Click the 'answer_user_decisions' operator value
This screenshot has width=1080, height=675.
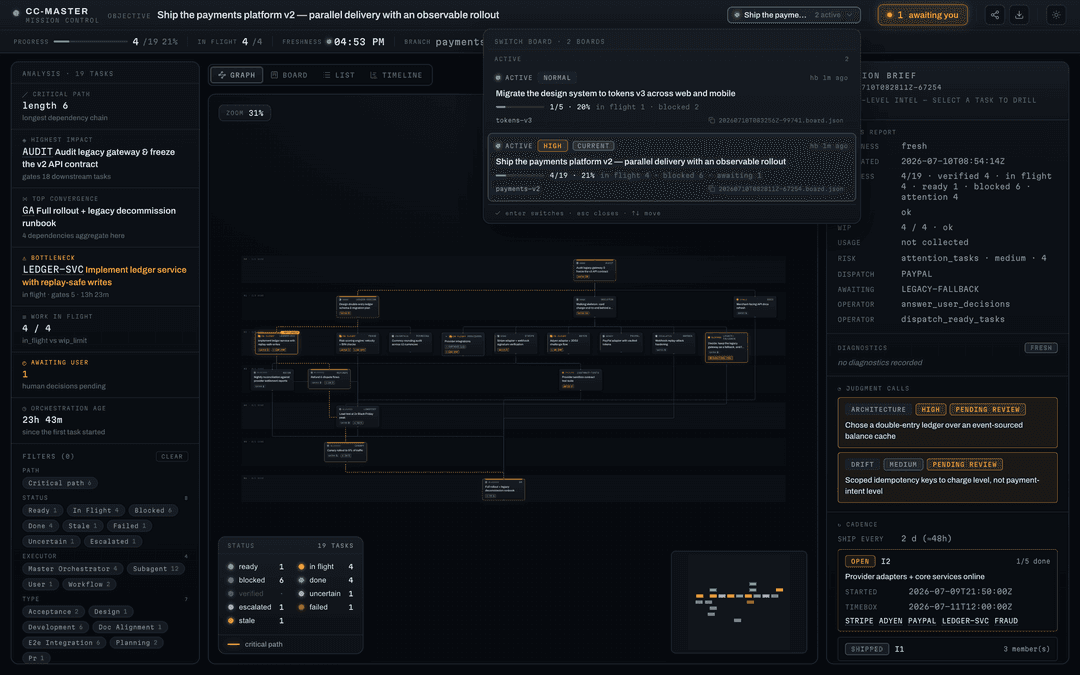pyautogui.click(x=955, y=304)
